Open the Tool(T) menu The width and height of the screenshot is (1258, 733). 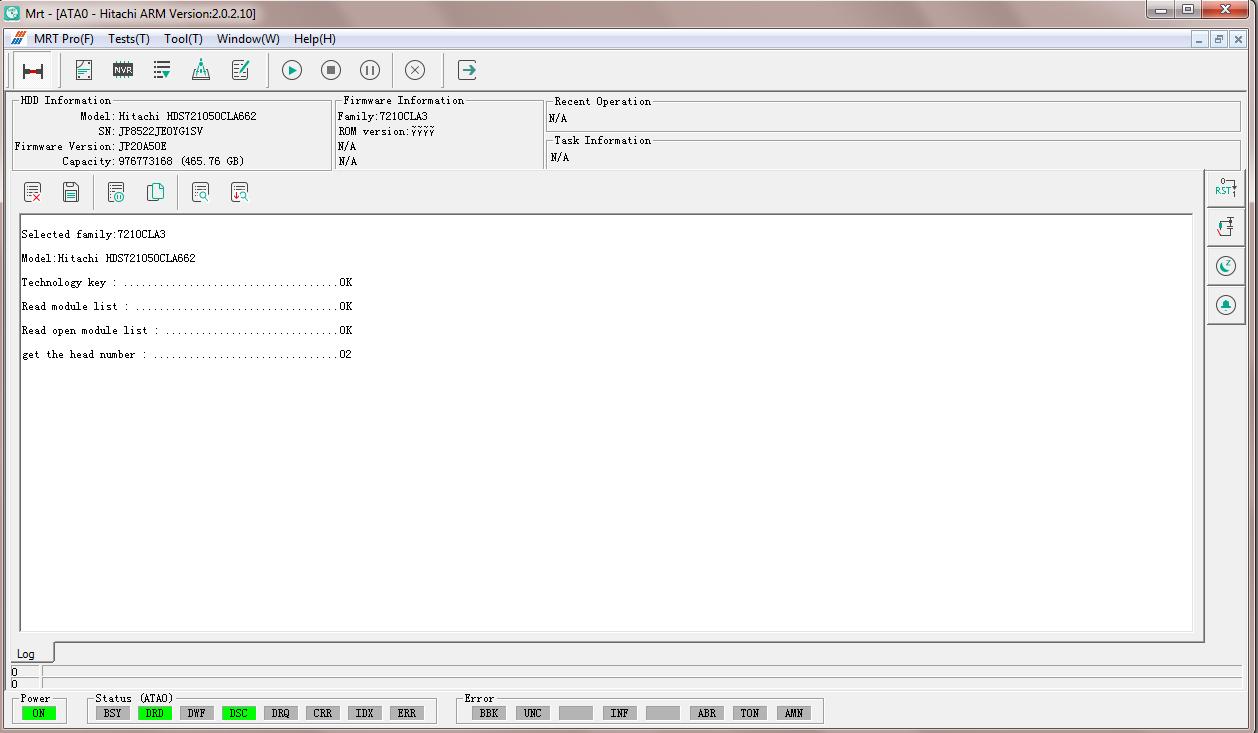pyautogui.click(x=184, y=39)
